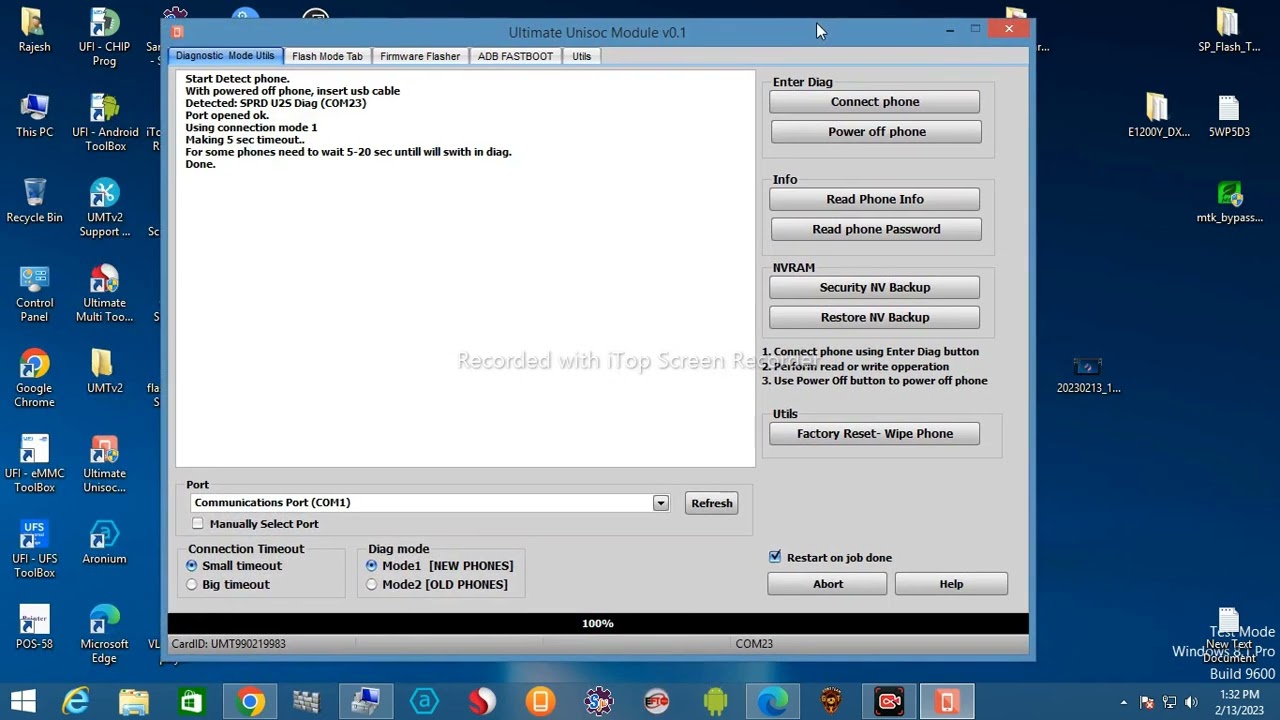Click Restore NV Backup button
Image resolution: width=1280 pixels, height=720 pixels.
875,318
